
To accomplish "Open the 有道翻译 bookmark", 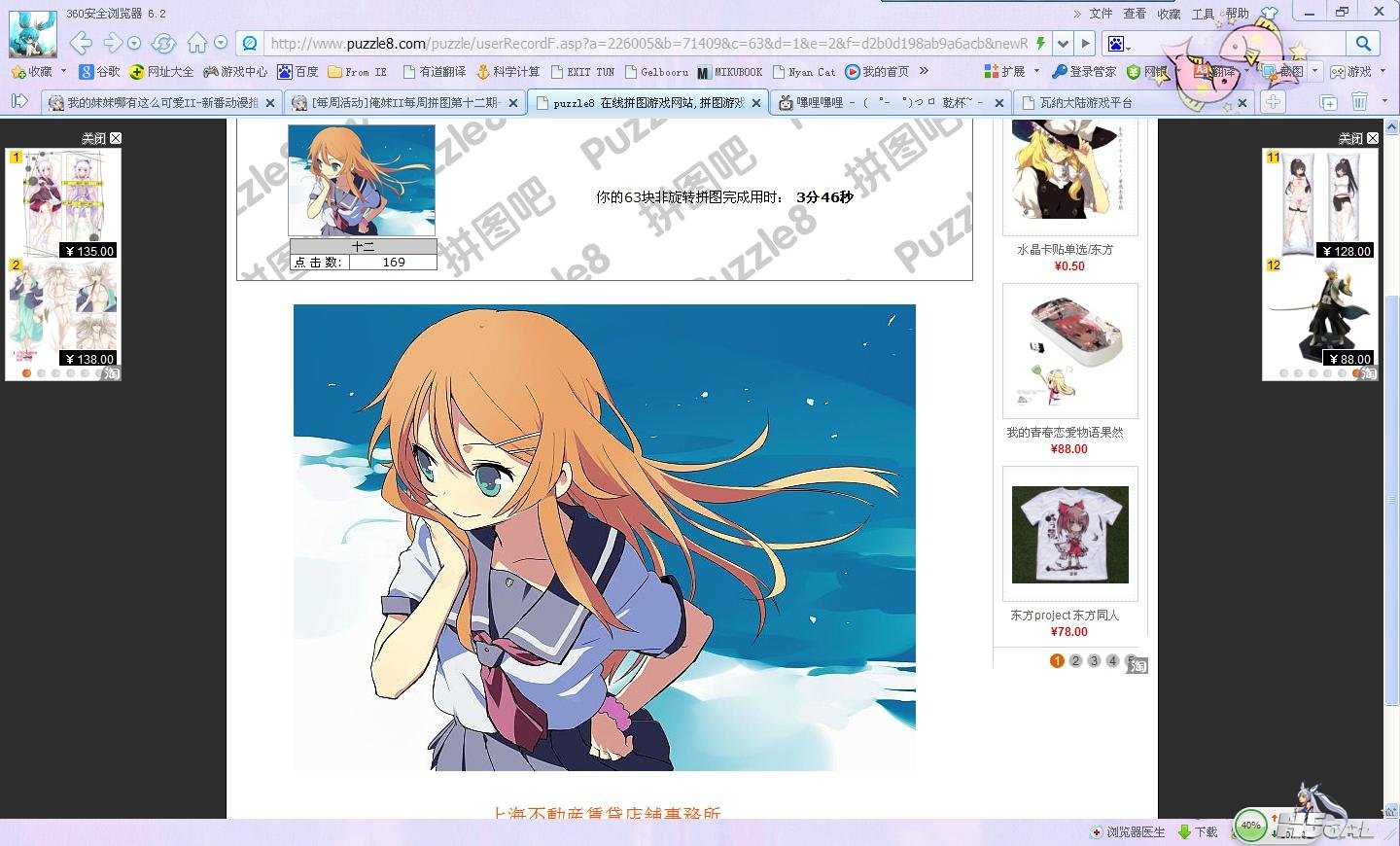I will coord(434,72).
